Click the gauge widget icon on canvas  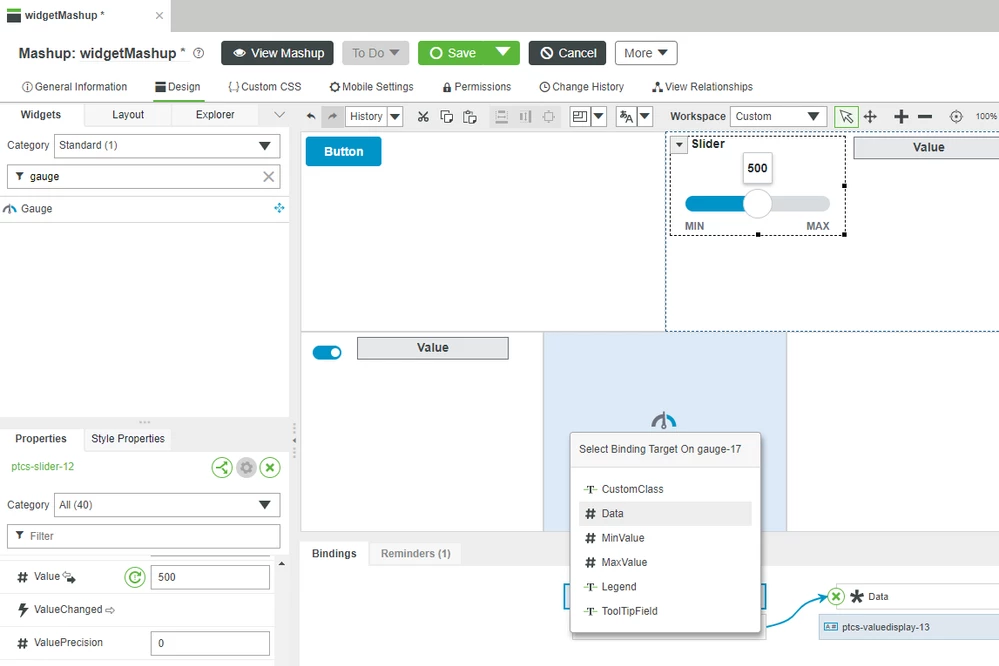pyautogui.click(x=664, y=421)
